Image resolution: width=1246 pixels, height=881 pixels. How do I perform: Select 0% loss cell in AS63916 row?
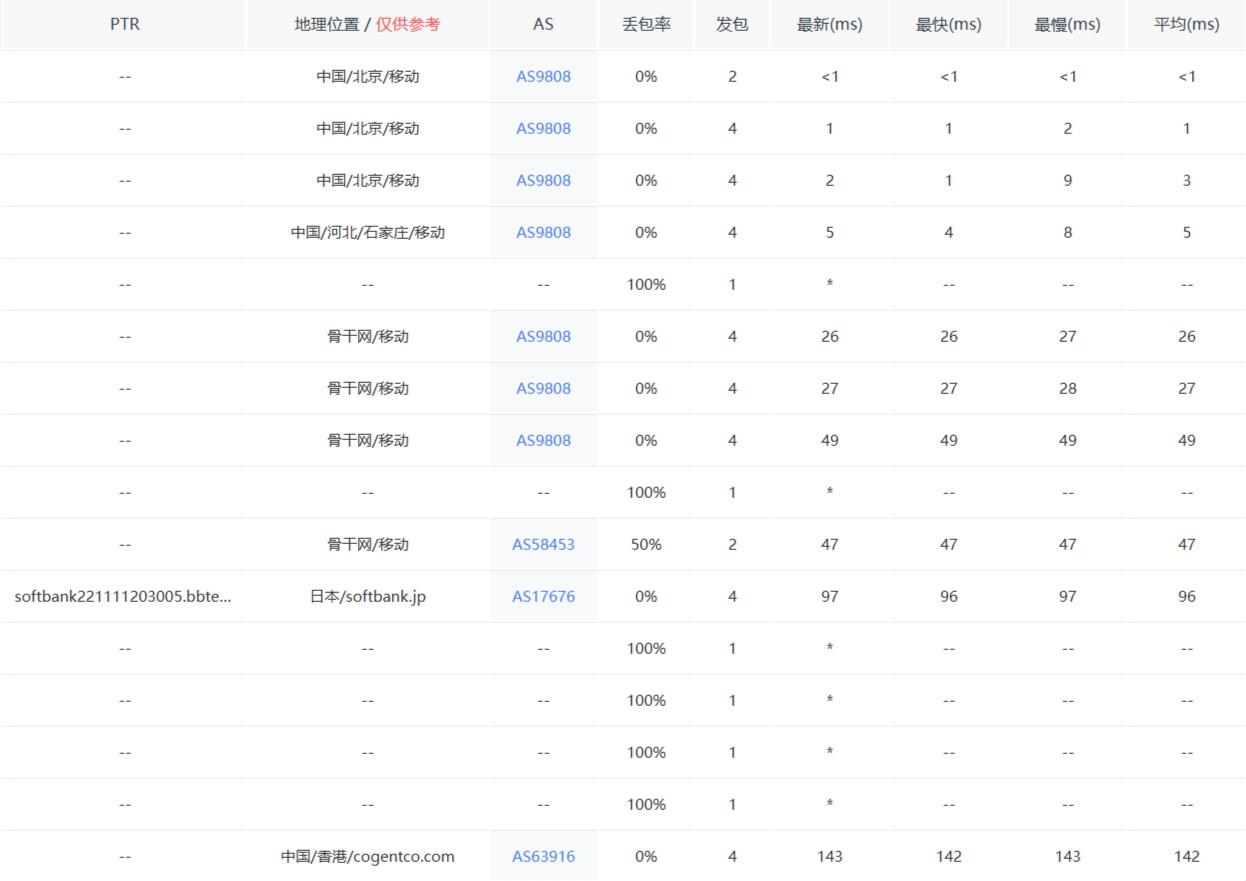[x=646, y=856]
